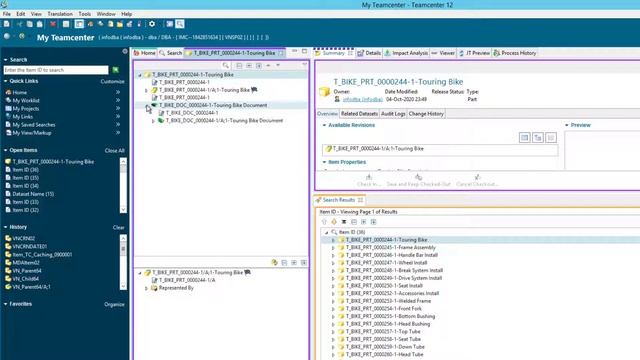Open the Window menu
Viewport: 640px width, 360px height.
tap(106, 14)
